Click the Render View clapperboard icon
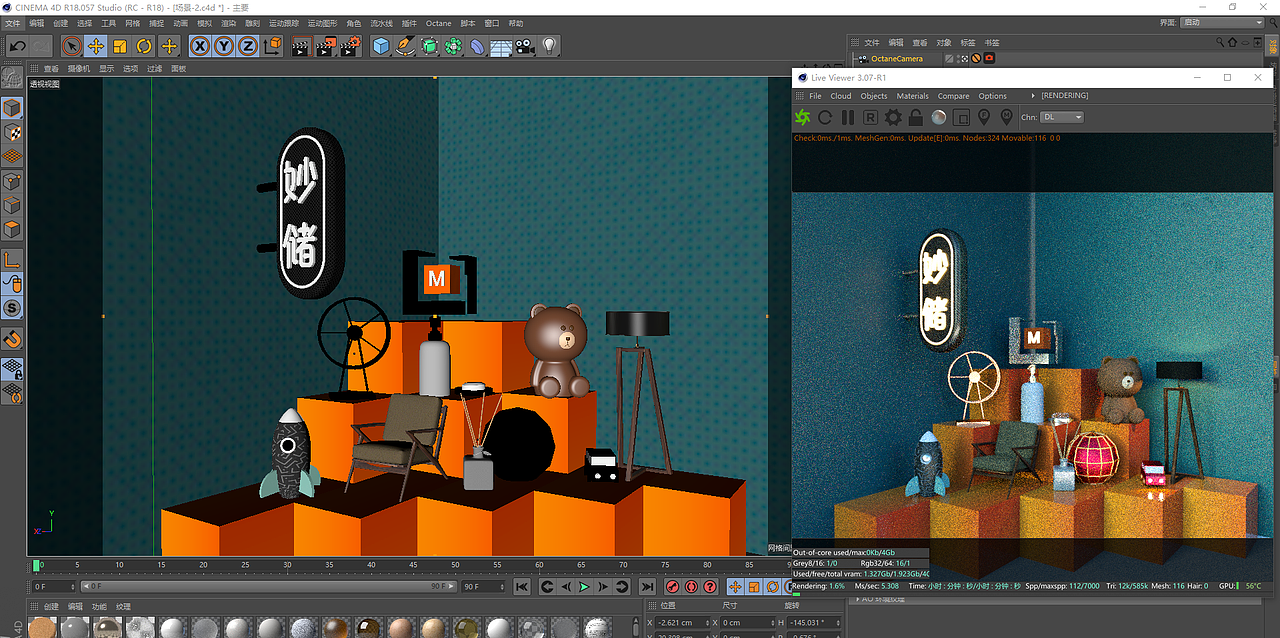 (x=302, y=46)
